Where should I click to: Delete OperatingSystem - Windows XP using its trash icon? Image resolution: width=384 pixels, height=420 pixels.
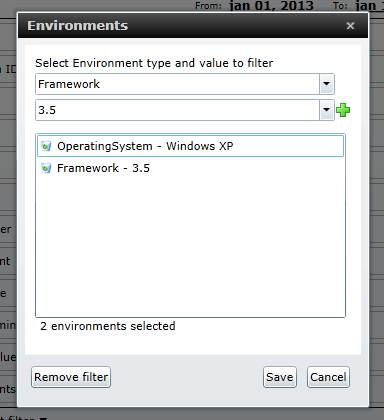pyautogui.click(x=46, y=146)
